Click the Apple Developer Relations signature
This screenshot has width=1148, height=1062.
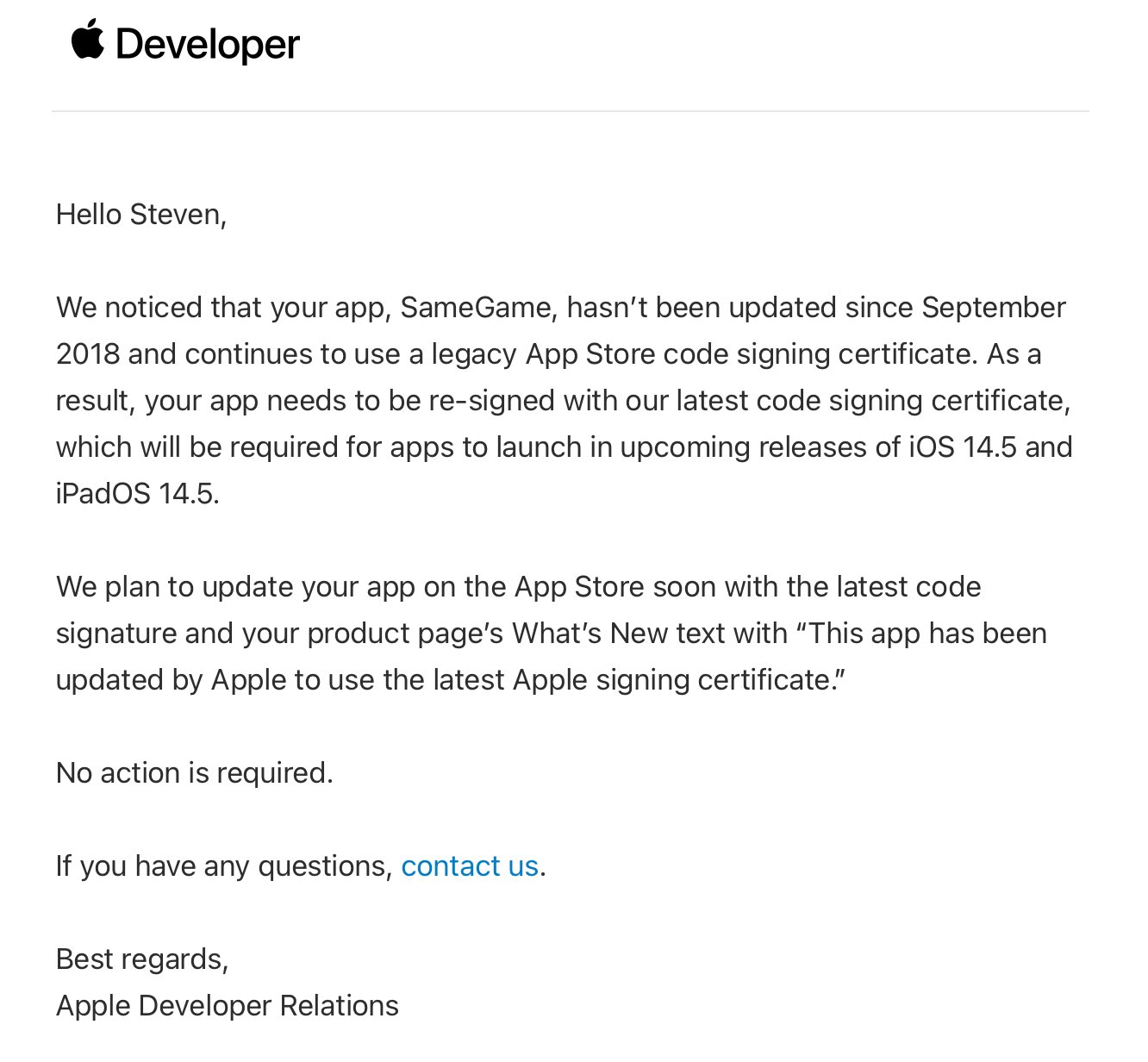pyautogui.click(x=228, y=1005)
